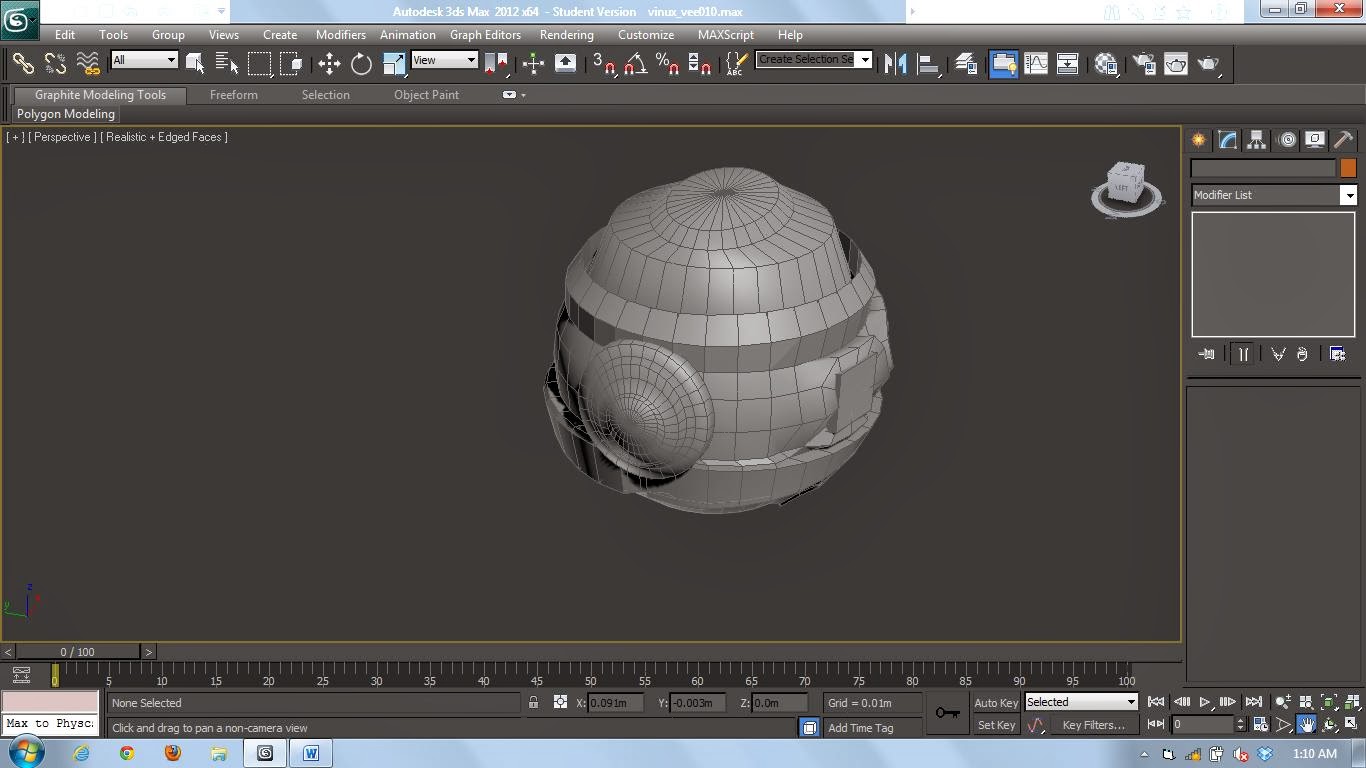
Task: Open the View reference coordinate dropdown
Action: (x=444, y=60)
